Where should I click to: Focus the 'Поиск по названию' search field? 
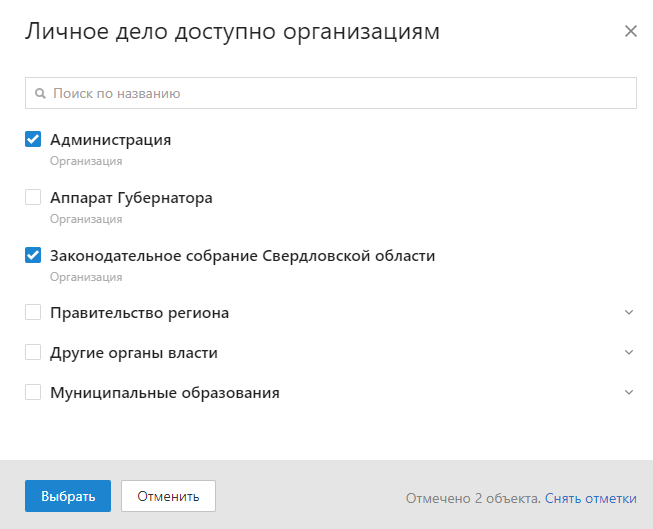click(331, 93)
